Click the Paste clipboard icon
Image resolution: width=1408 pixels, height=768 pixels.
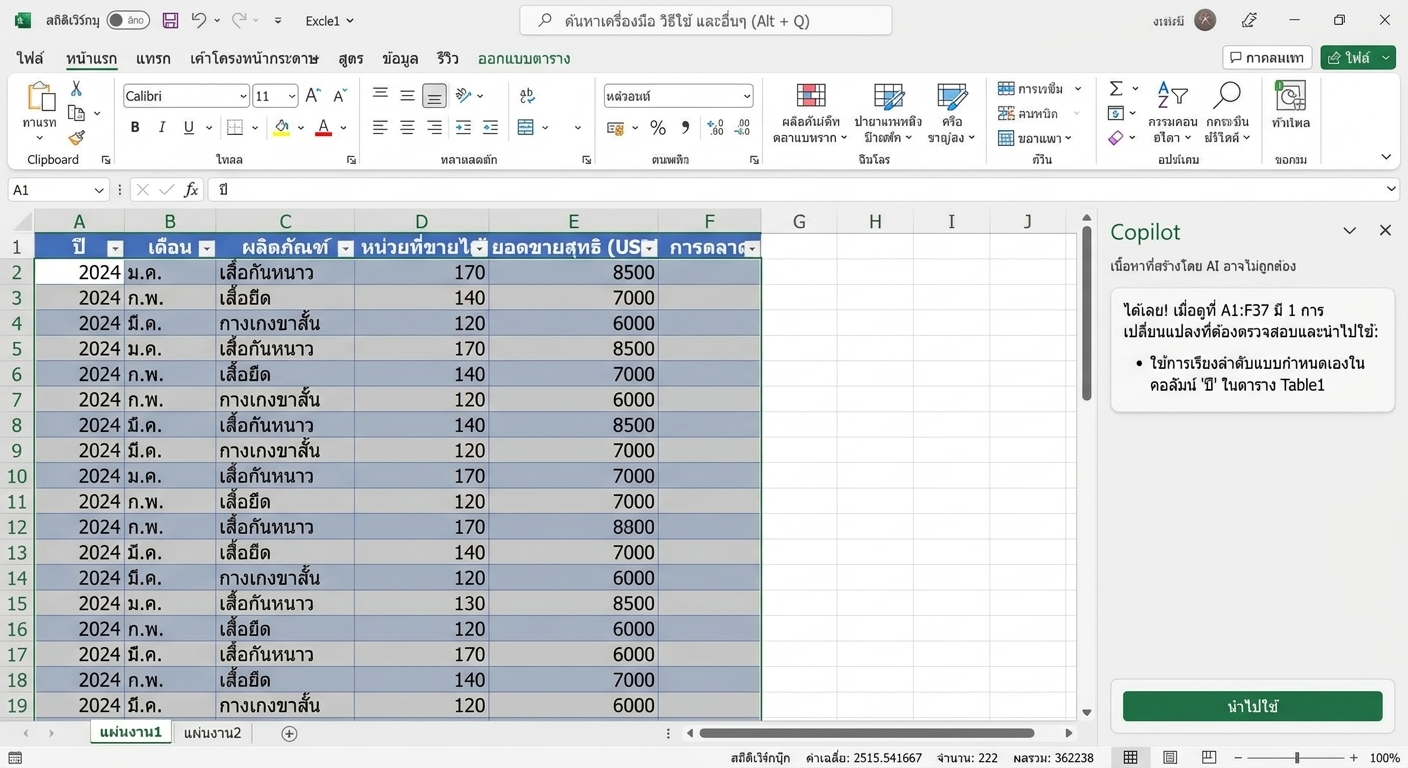coord(41,96)
